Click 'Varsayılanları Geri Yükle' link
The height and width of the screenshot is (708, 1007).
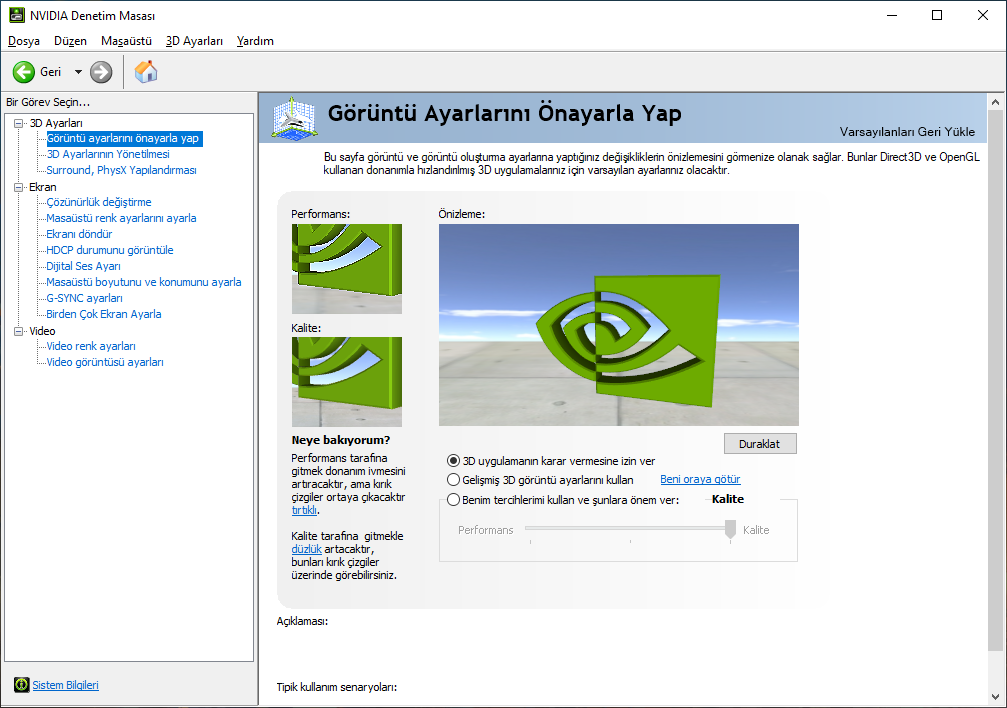907,132
